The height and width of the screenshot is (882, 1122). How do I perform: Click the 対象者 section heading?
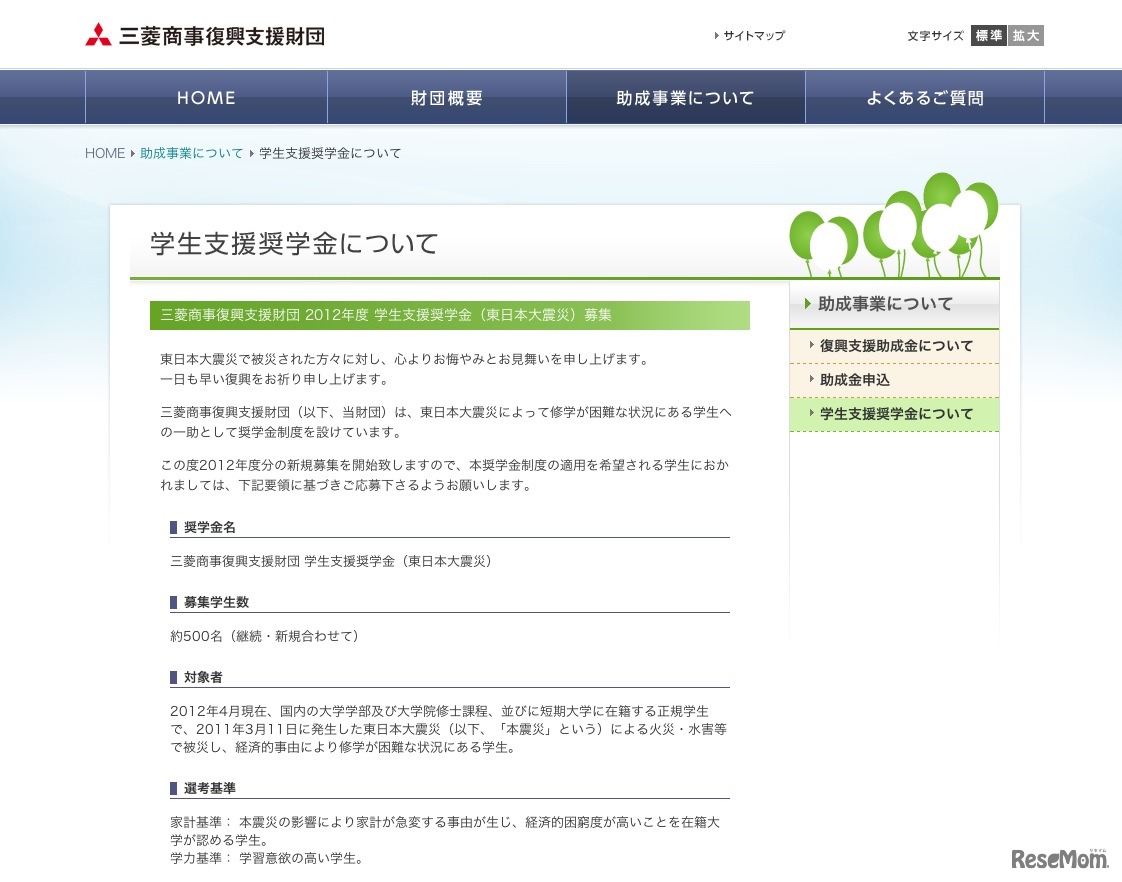203,677
